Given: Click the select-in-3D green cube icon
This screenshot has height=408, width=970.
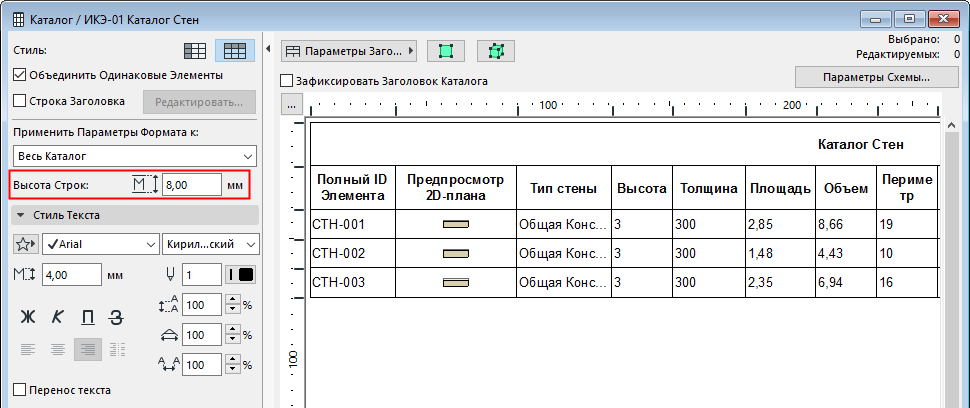Looking at the screenshot, I should (496, 51).
